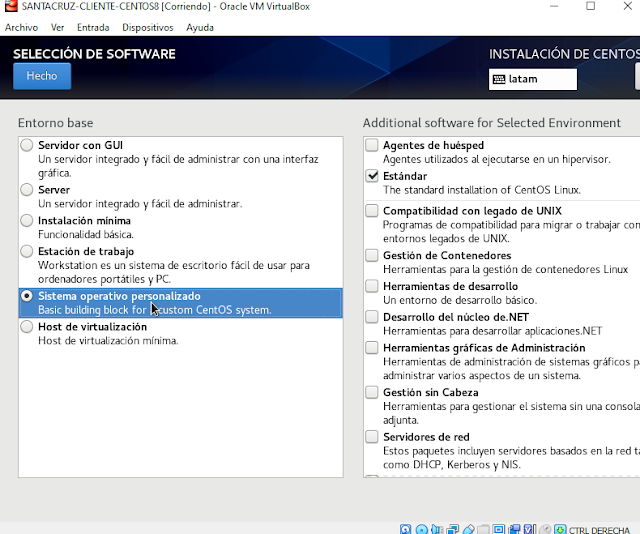Click 'Basic building block for a custom CentOS system' text
The height and width of the screenshot is (534, 640).
(155, 310)
